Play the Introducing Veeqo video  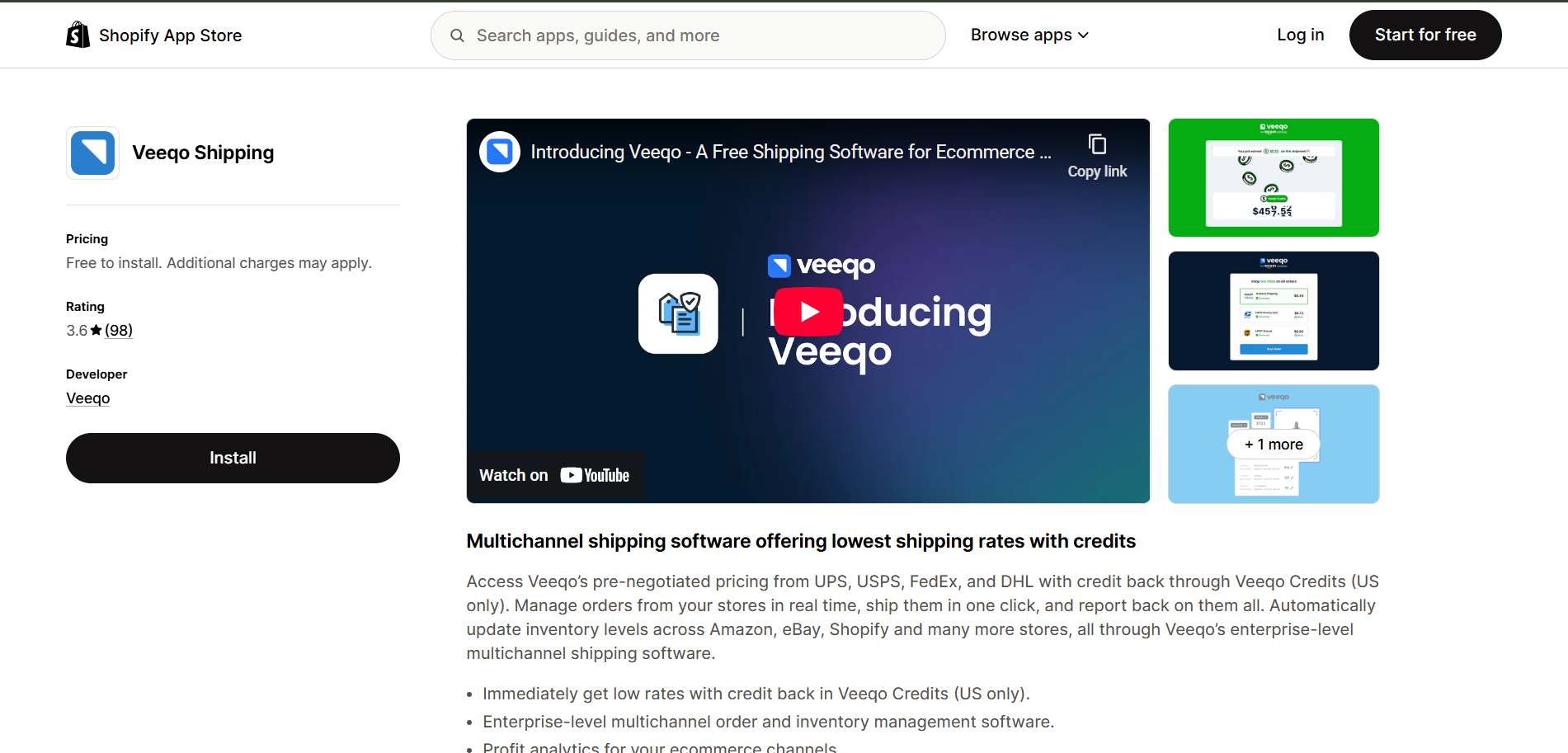click(x=808, y=311)
